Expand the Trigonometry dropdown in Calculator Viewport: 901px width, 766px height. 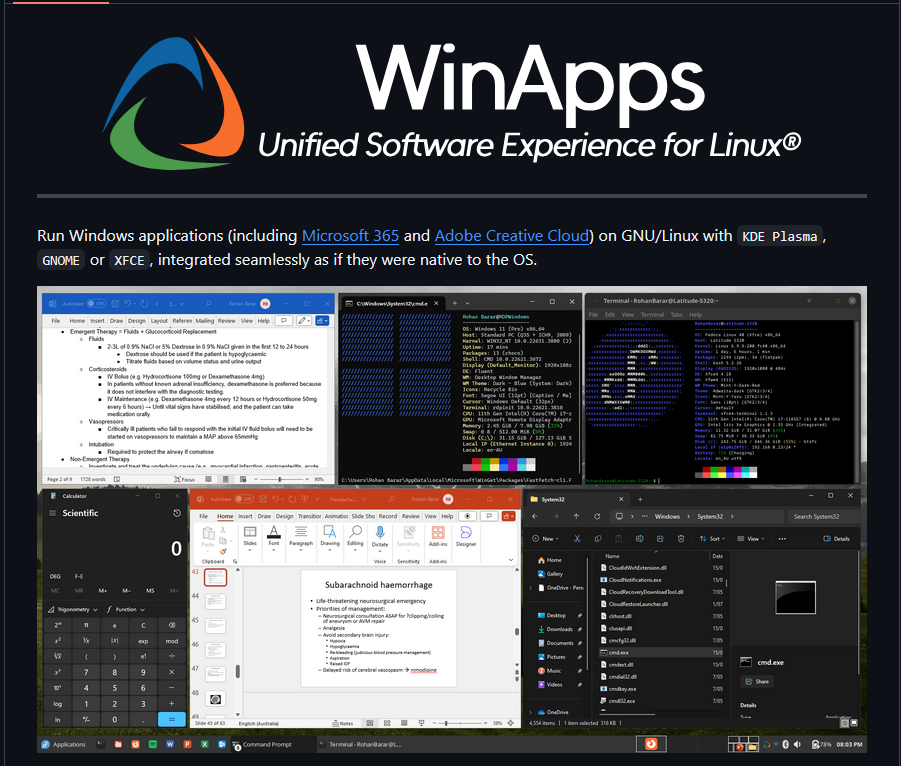pyautogui.click(x=73, y=609)
